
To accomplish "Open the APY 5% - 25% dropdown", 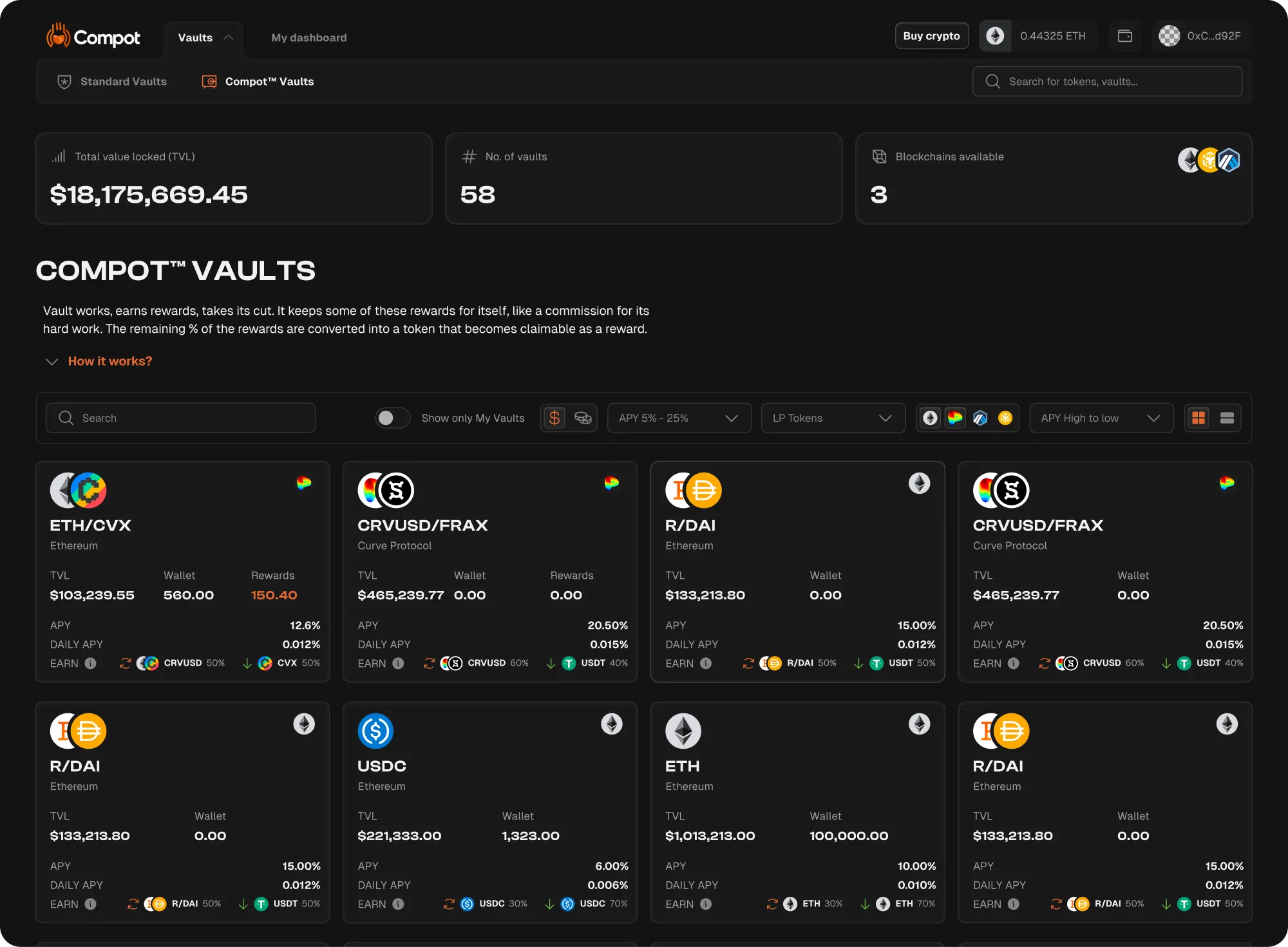I will point(679,418).
